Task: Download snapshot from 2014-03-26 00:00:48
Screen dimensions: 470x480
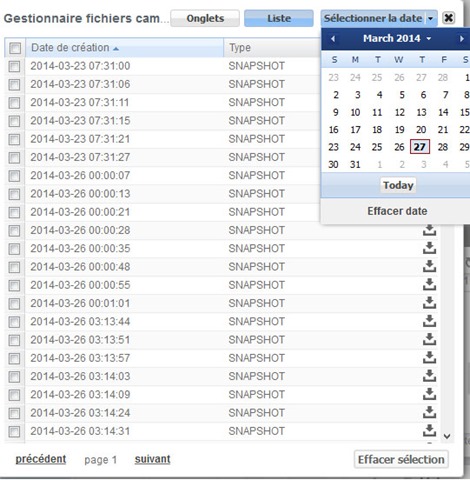Action: pyautogui.click(x=429, y=267)
